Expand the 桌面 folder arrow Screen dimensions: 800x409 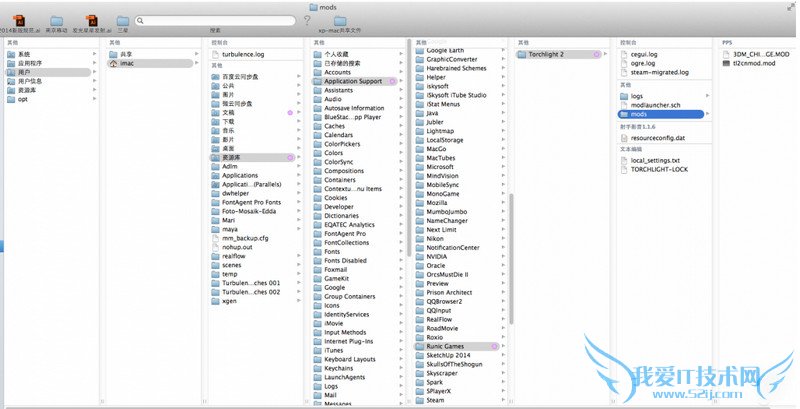(x=298, y=148)
